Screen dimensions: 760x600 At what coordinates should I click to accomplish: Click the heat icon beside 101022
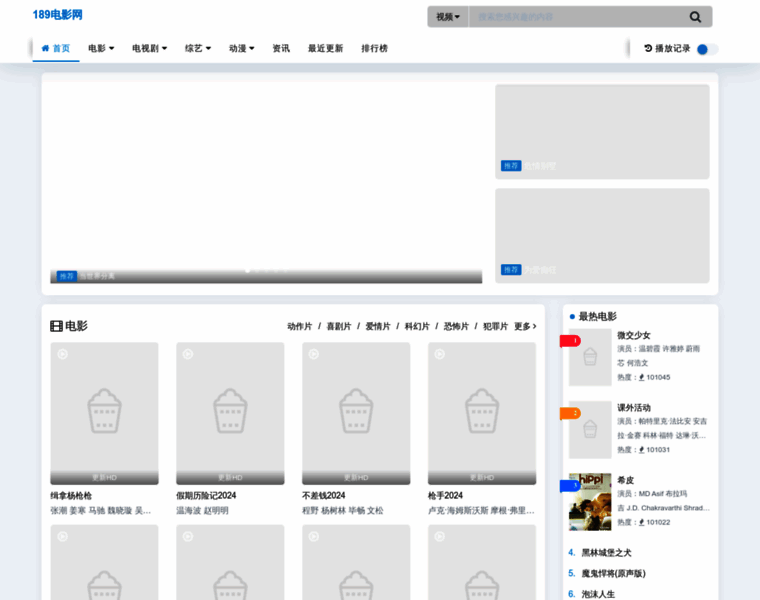pyautogui.click(x=641, y=522)
